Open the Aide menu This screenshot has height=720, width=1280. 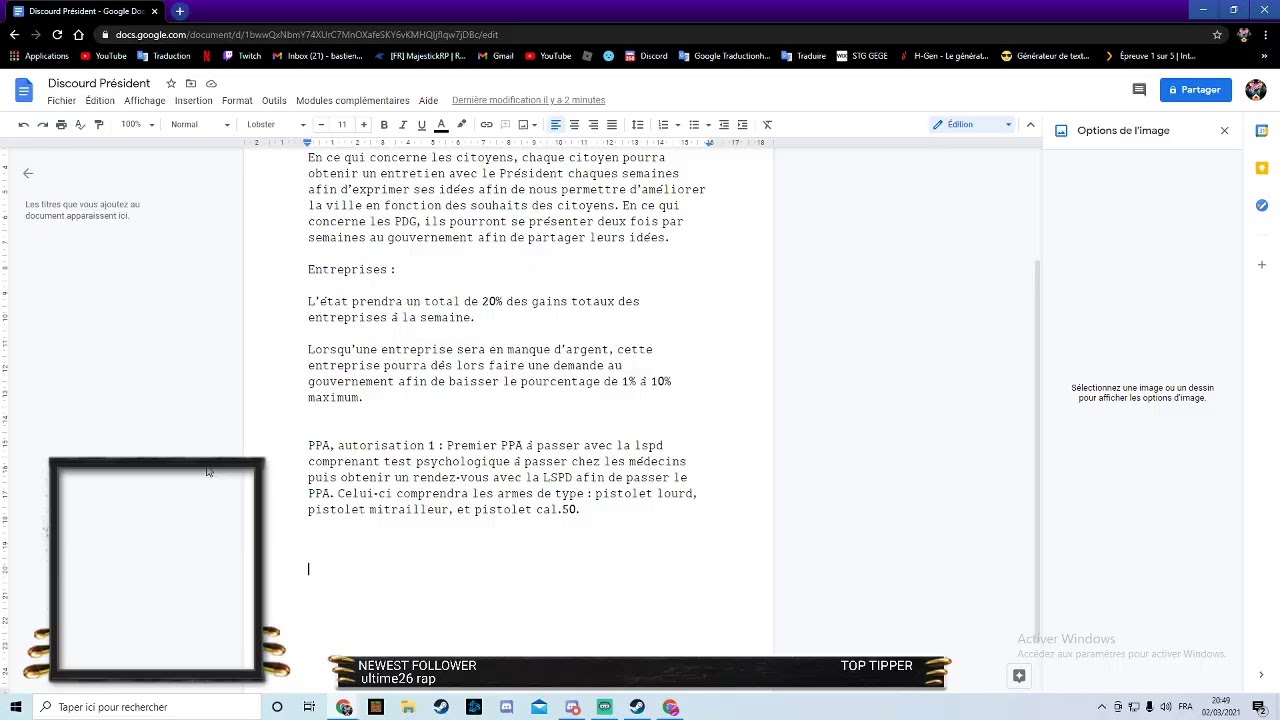(x=428, y=101)
